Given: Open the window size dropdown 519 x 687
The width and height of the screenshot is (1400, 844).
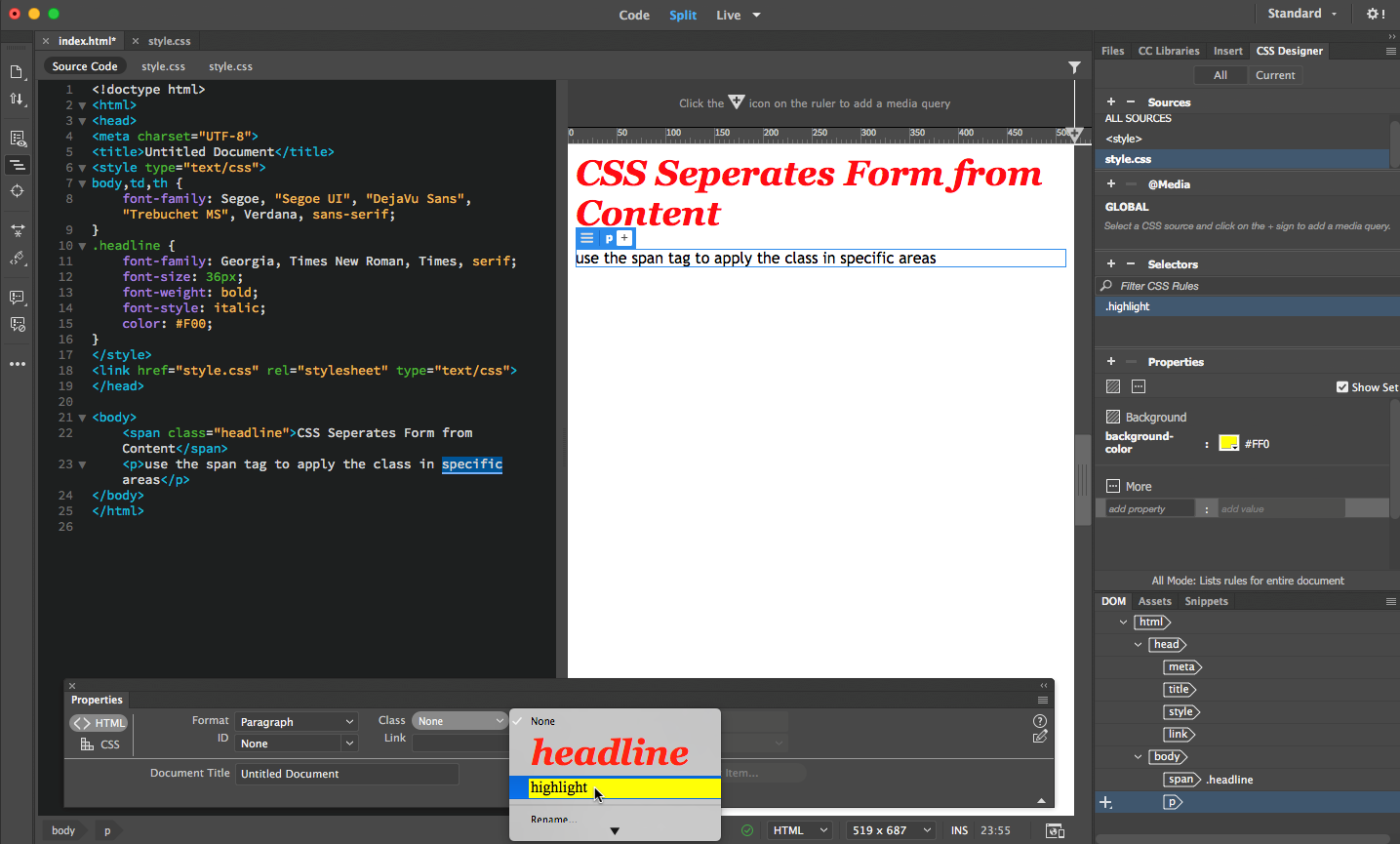Looking at the screenshot, I should point(891,830).
